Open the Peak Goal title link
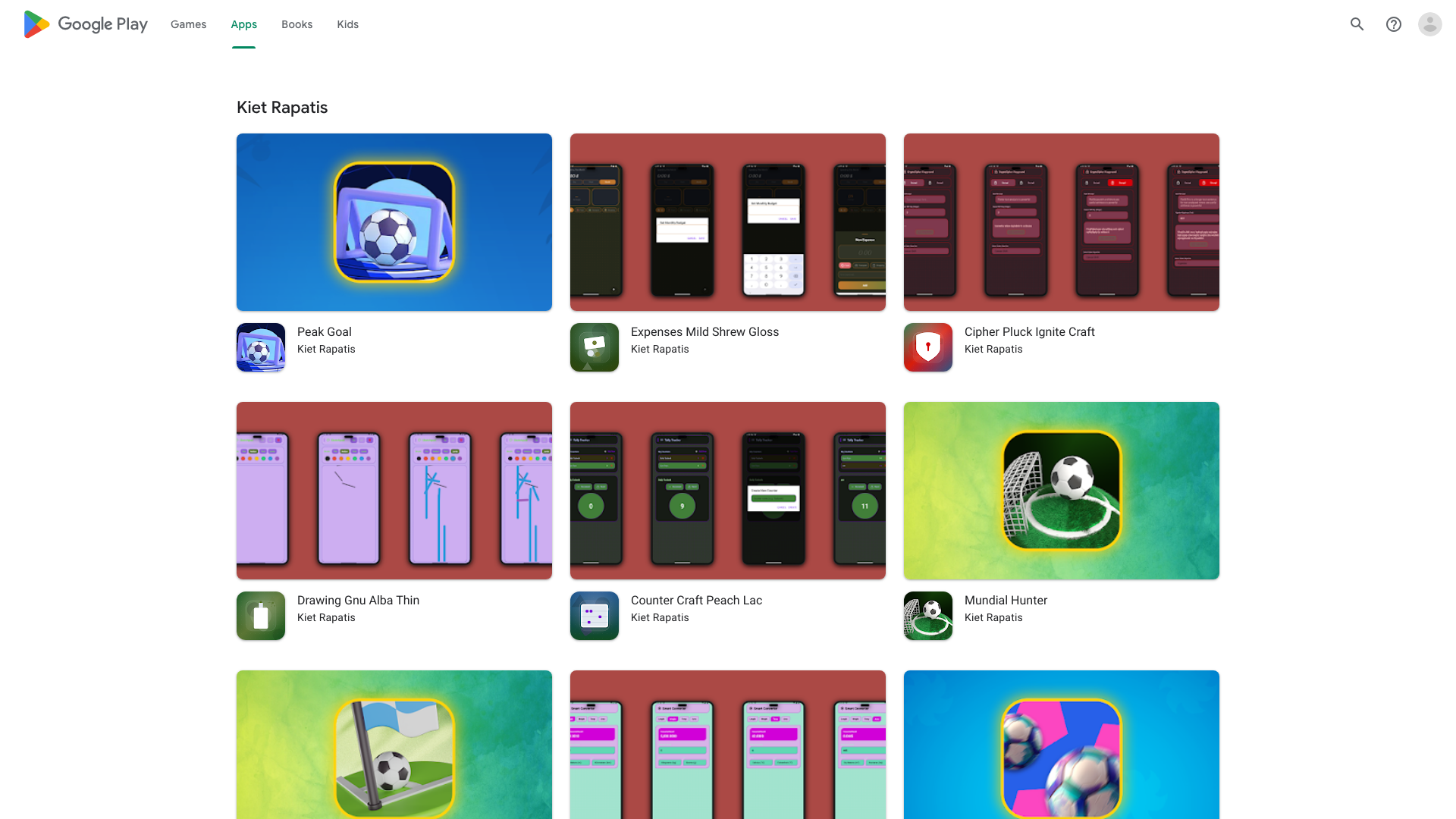This screenshot has height=819, width=1456. (325, 331)
